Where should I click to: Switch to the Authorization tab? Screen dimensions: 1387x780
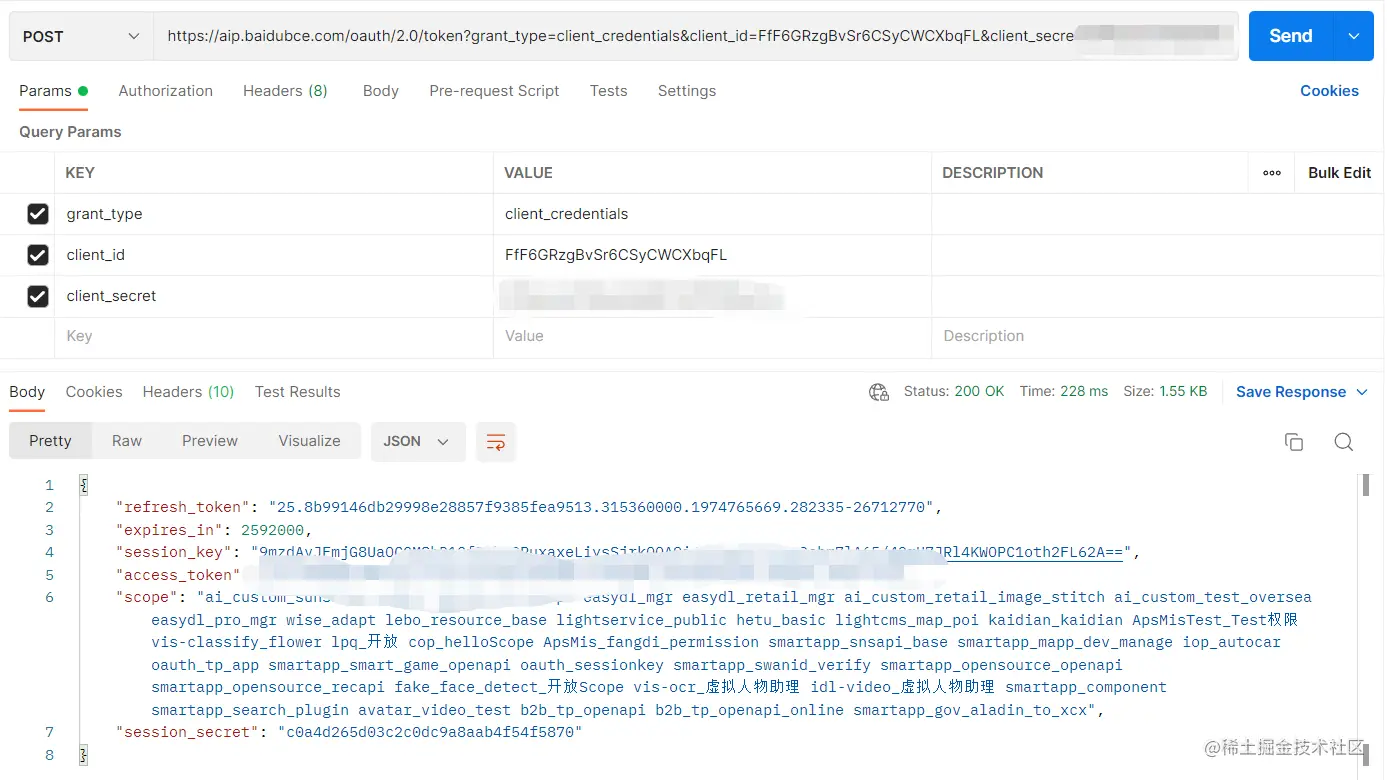point(166,91)
